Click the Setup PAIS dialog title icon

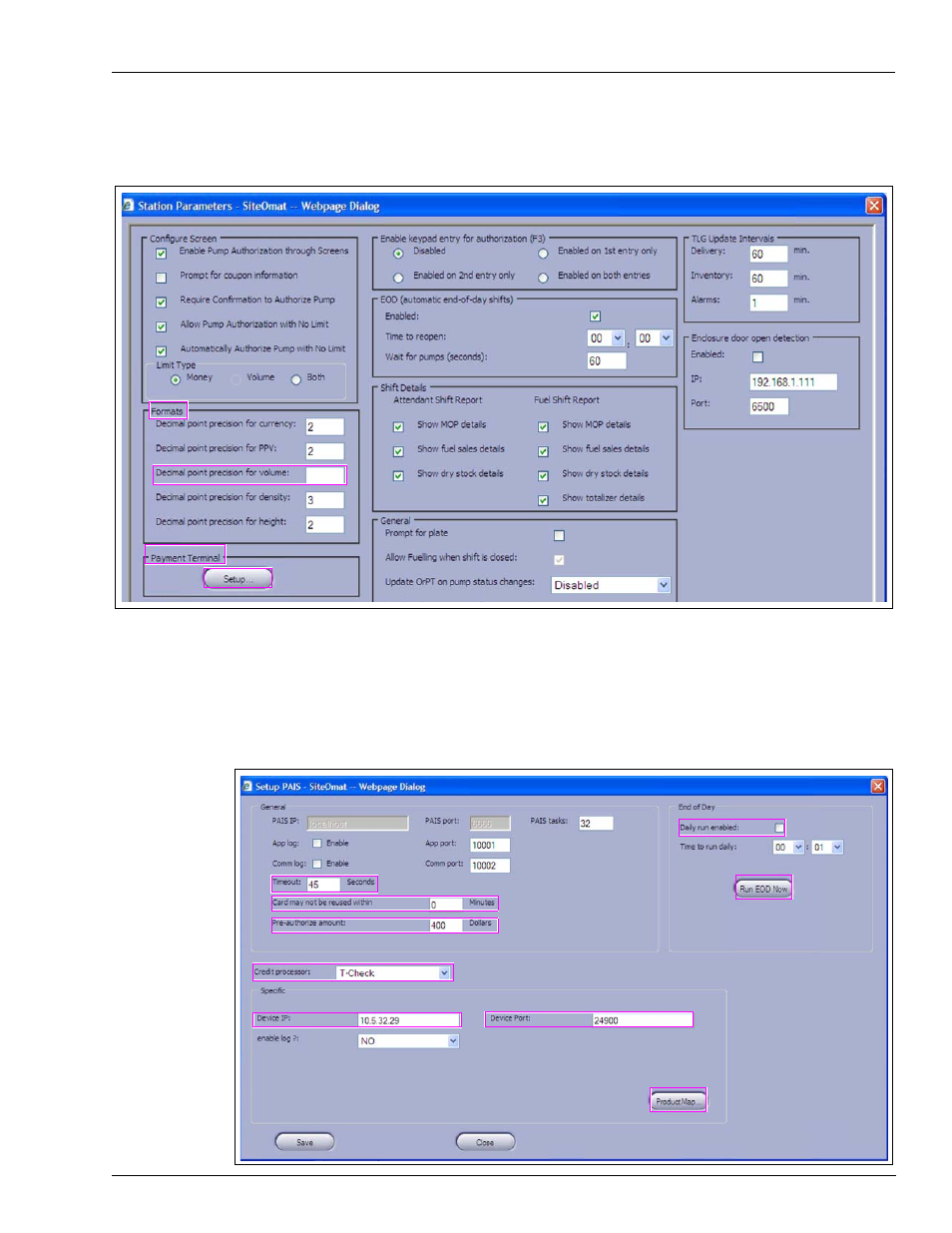(x=247, y=787)
